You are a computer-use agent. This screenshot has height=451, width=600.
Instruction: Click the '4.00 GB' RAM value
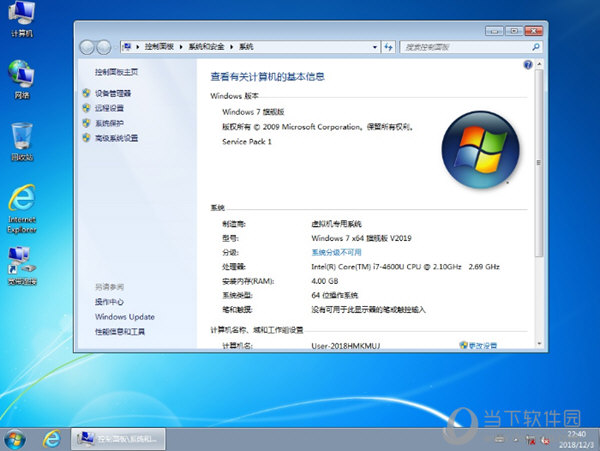tap(324, 281)
